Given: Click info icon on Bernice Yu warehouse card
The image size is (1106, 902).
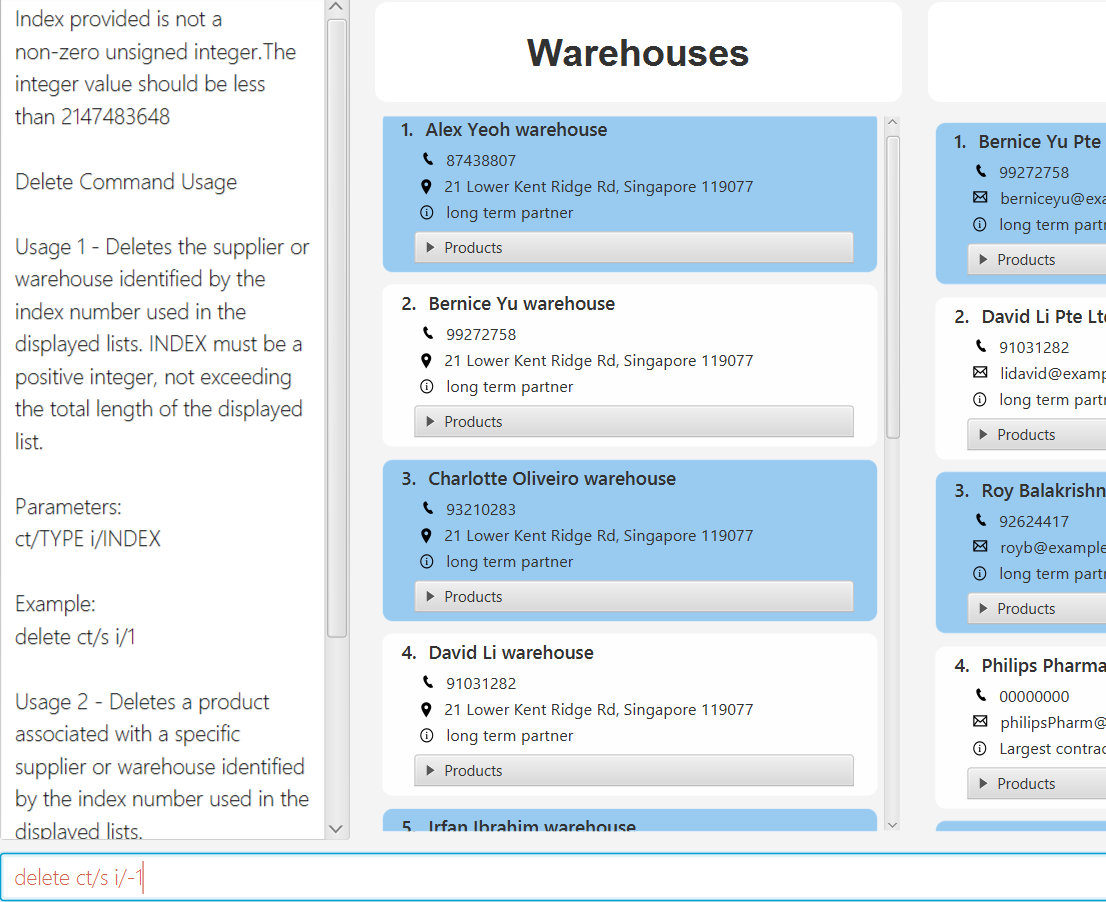Looking at the screenshot, I should pyautogui.click(x=427, y=386).
